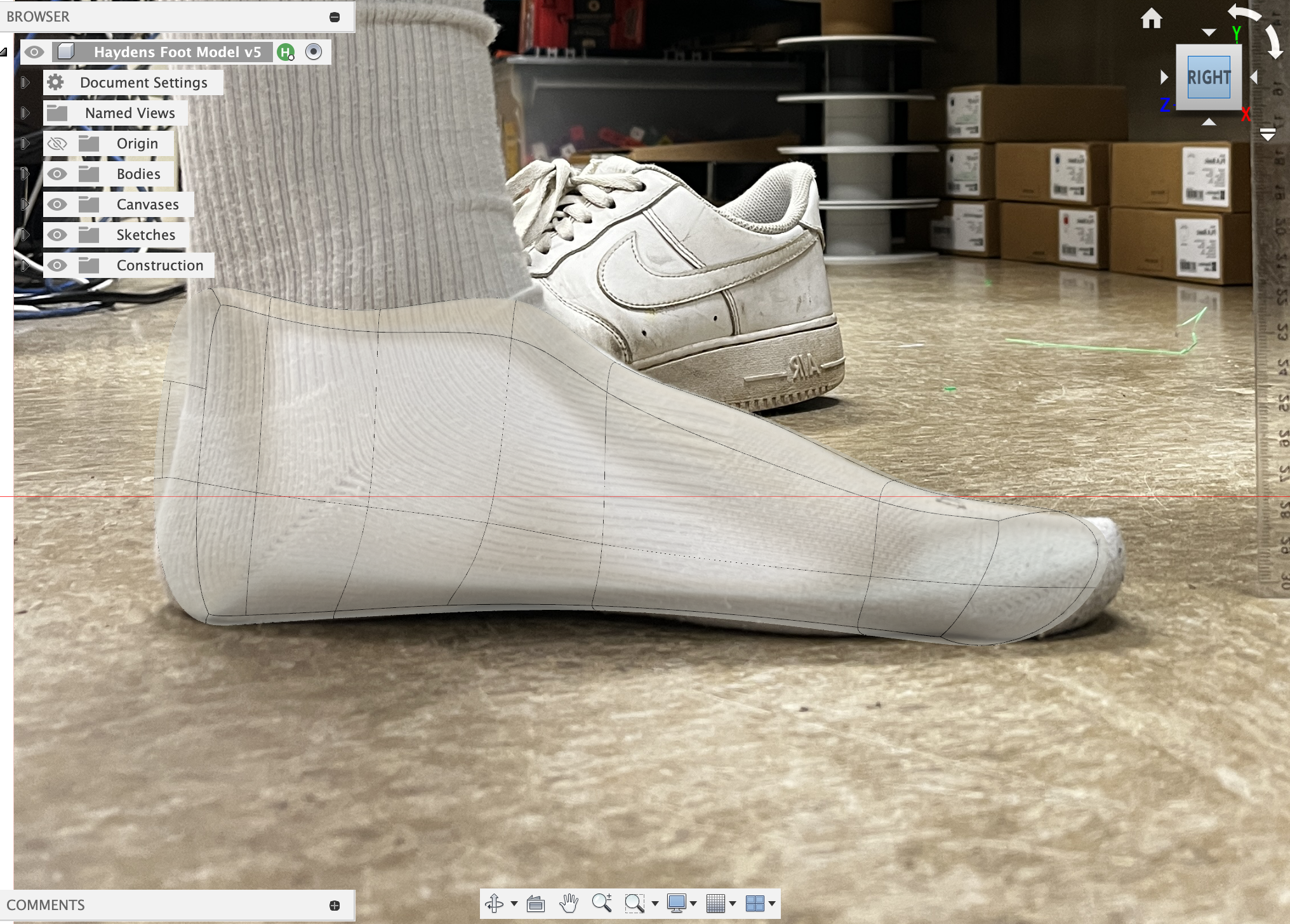Viewport: 1290px width, 924px height.
Task: Click the Construction folder icon
Action: (89, 265)
